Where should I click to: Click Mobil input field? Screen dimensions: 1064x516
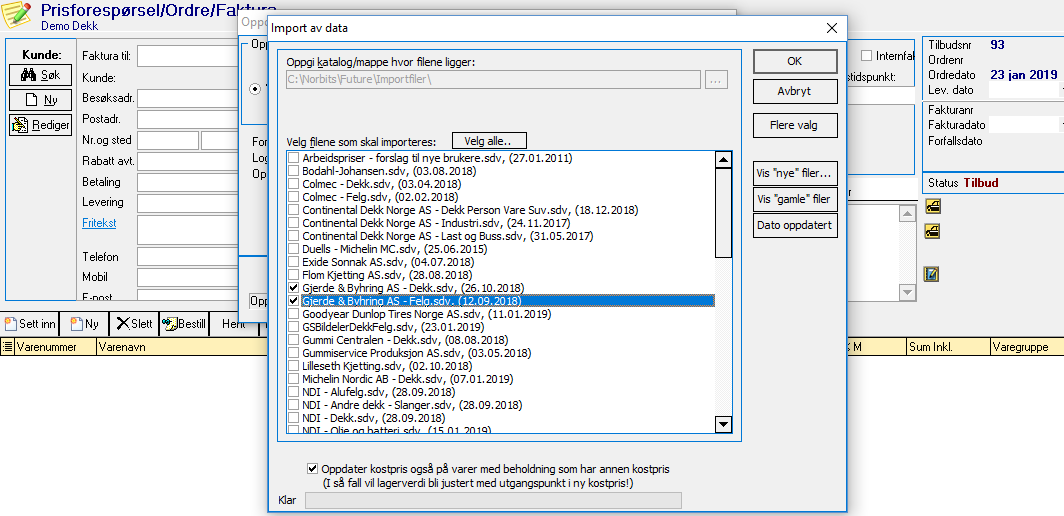[187, 277]
